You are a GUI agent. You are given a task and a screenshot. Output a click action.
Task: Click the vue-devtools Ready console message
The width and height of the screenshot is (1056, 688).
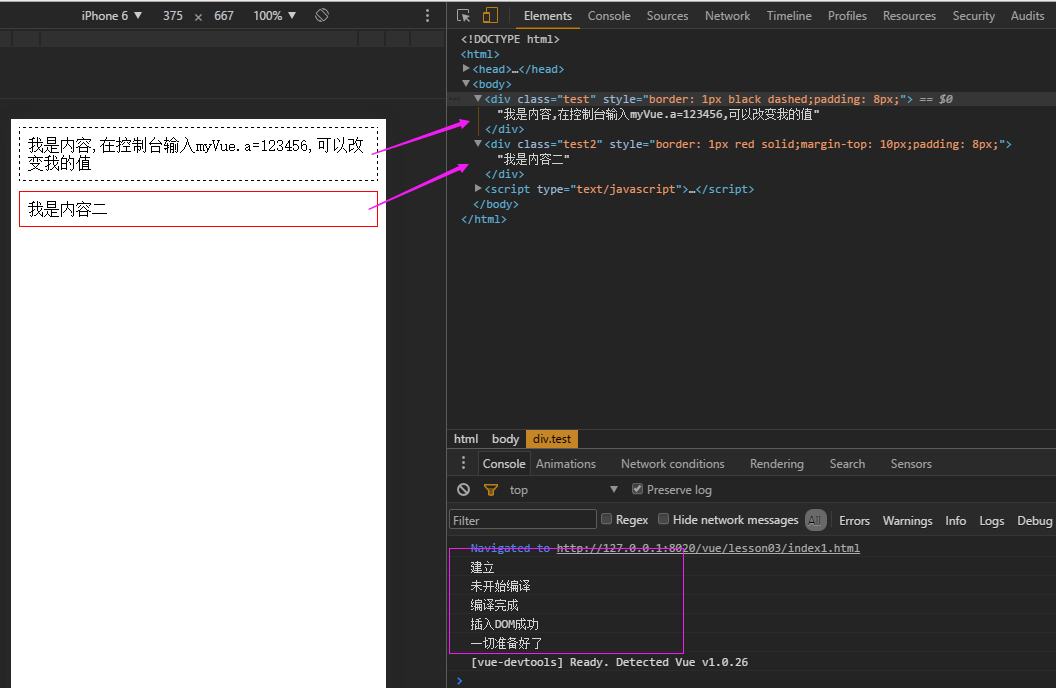pos(609,662)
